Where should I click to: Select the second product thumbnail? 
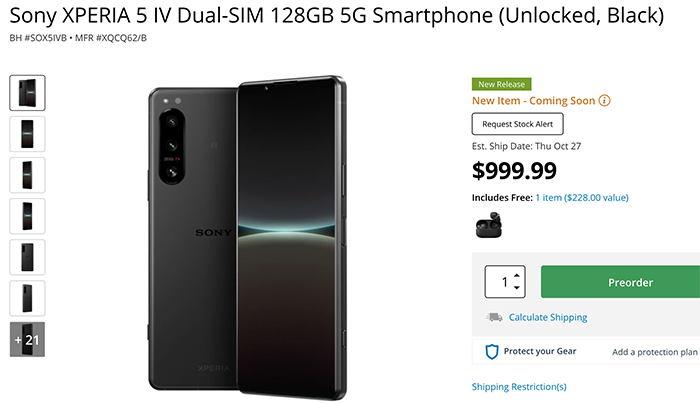(x=27, y=134)
